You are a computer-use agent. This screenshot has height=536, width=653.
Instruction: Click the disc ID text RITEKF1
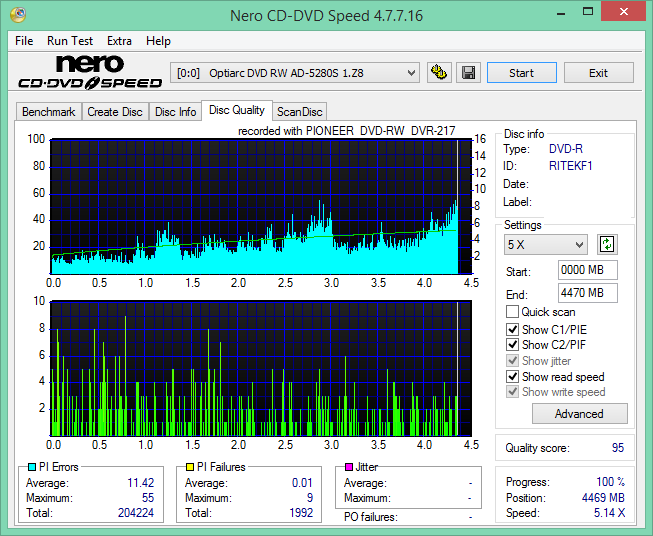pos(571,166)
